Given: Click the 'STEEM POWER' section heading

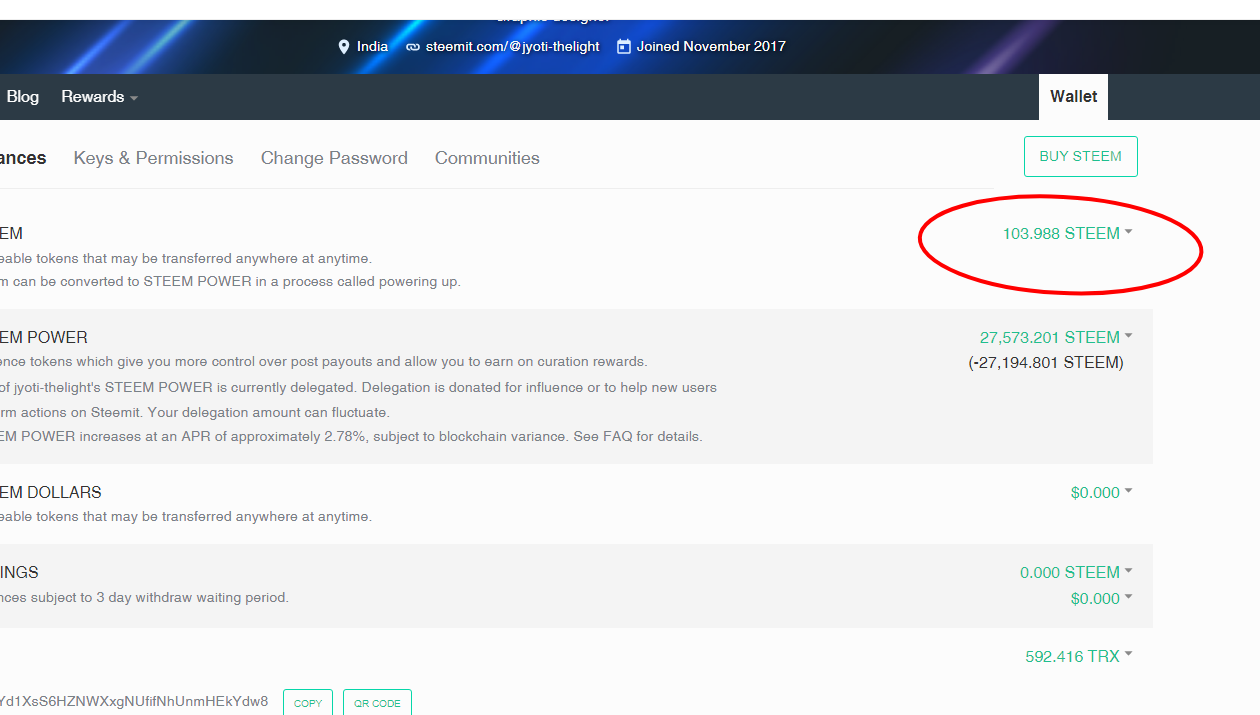Looking at the screenshot, I should 43,337.
